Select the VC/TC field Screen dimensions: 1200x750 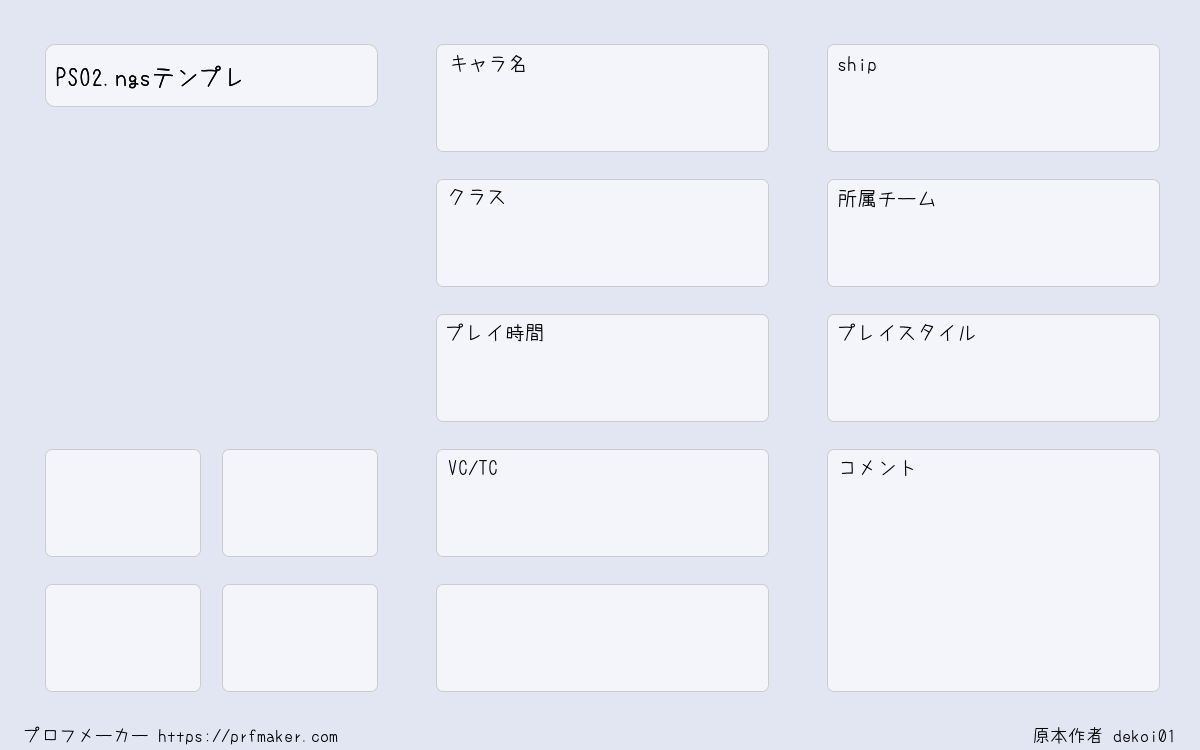point(602,503)
